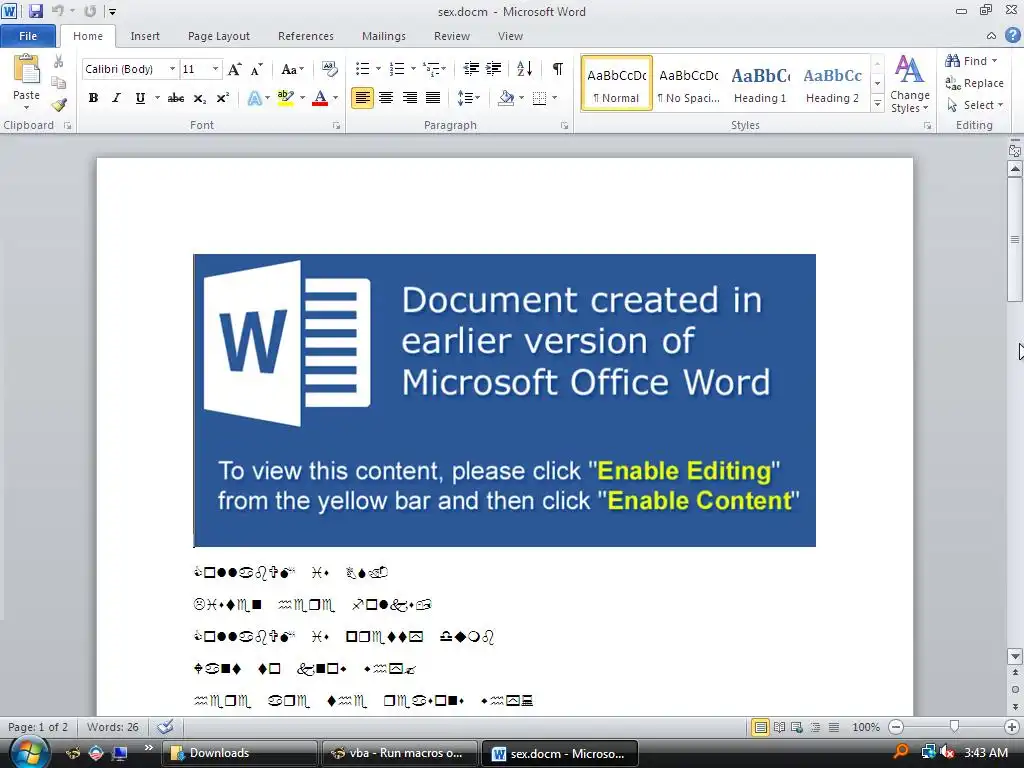
Task: Switch to Full Screen Reading view
Action: pyautogui.click(x=779, y=727)
